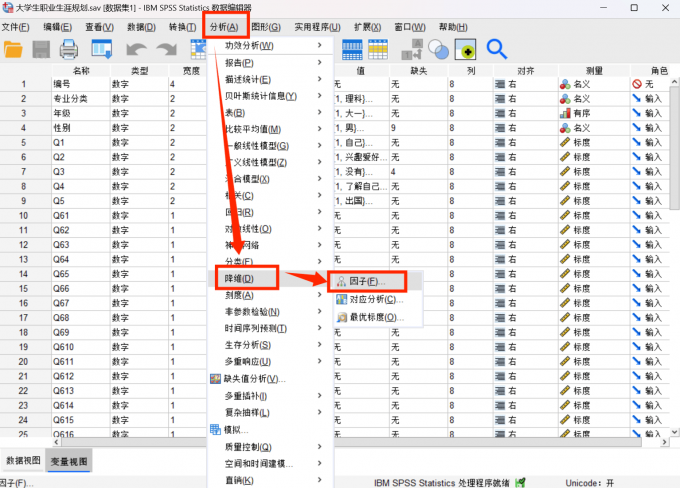Click the correspondence analysis icon in submenu
The width and height of the screenshot is (680, 488).
click(x=341, y=299)
